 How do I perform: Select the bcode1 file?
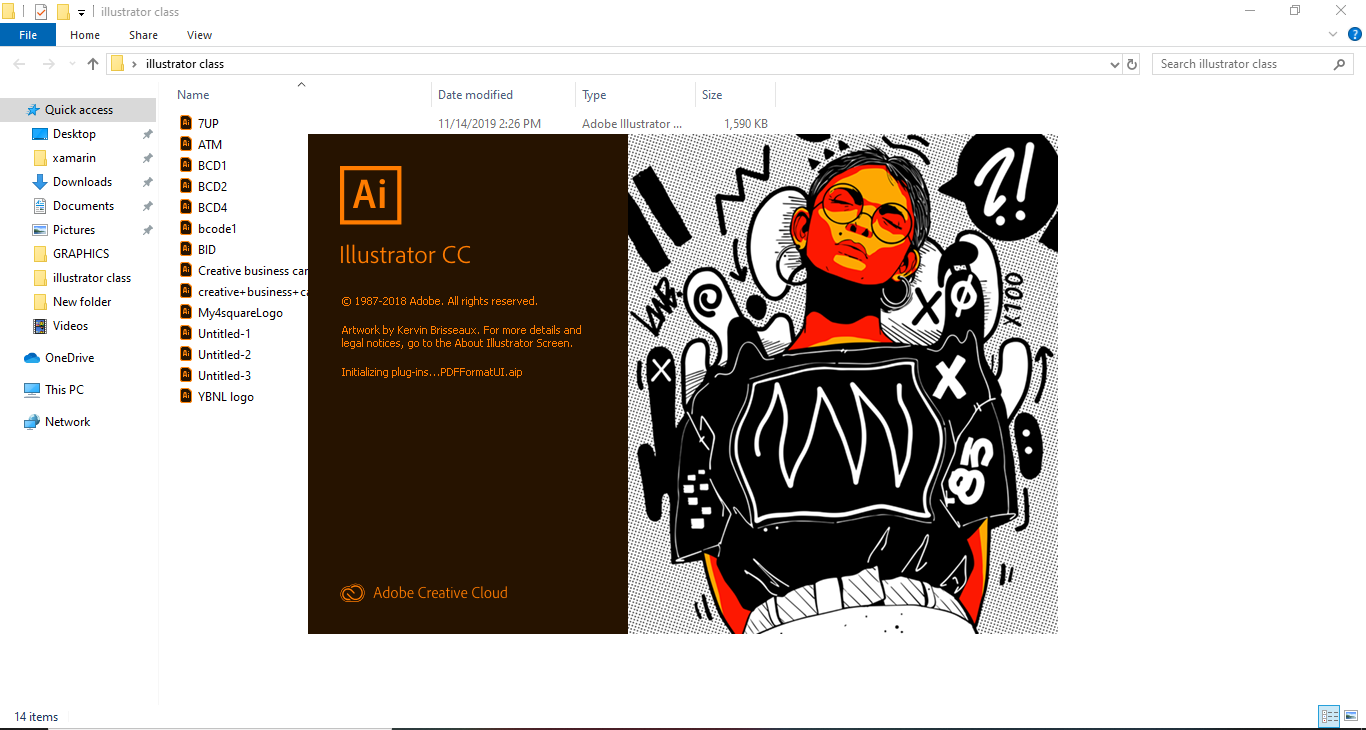(217, 229)
